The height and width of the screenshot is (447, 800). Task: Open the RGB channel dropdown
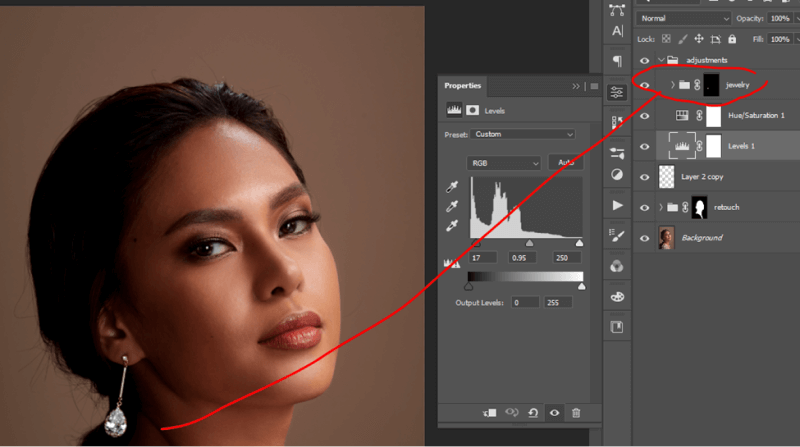click(504, 162)
